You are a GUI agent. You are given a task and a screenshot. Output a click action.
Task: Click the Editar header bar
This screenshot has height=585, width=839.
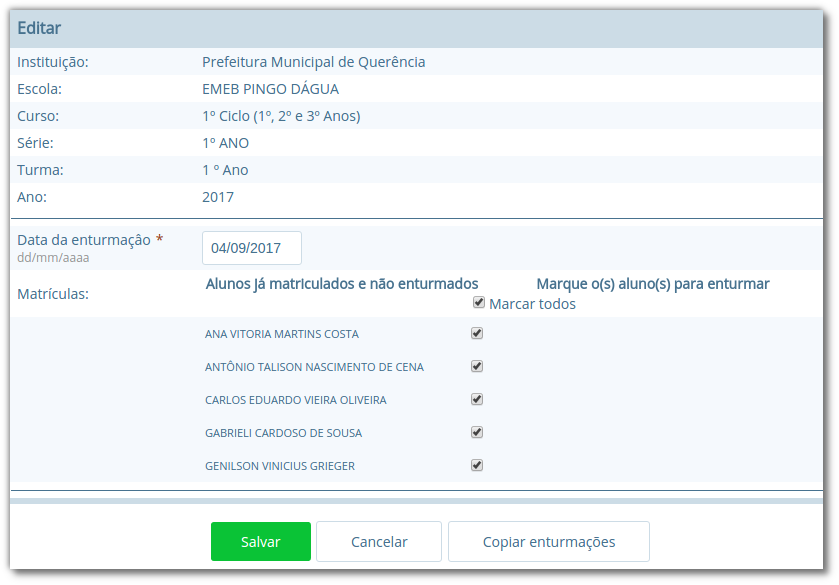point(418,28)
